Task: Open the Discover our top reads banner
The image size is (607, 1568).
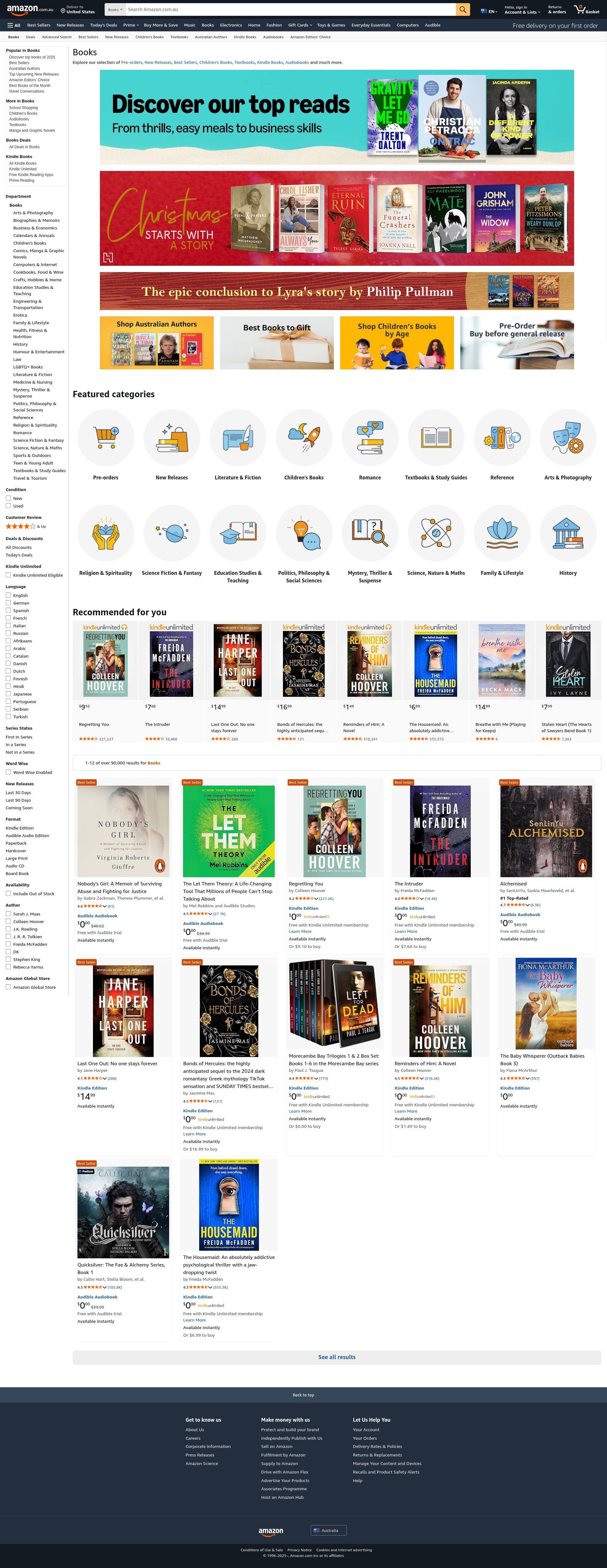Action: (x=337, y=118)
